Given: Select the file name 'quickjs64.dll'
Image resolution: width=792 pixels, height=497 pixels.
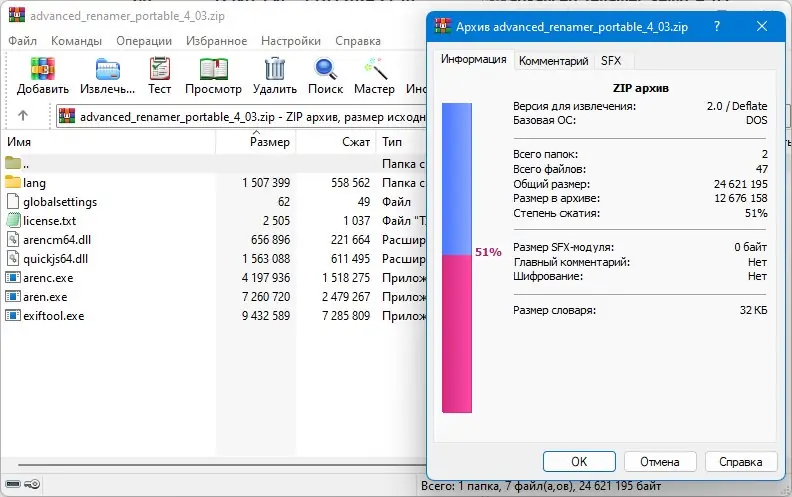Looking at the screenshot, I should (x=56, y=259).
